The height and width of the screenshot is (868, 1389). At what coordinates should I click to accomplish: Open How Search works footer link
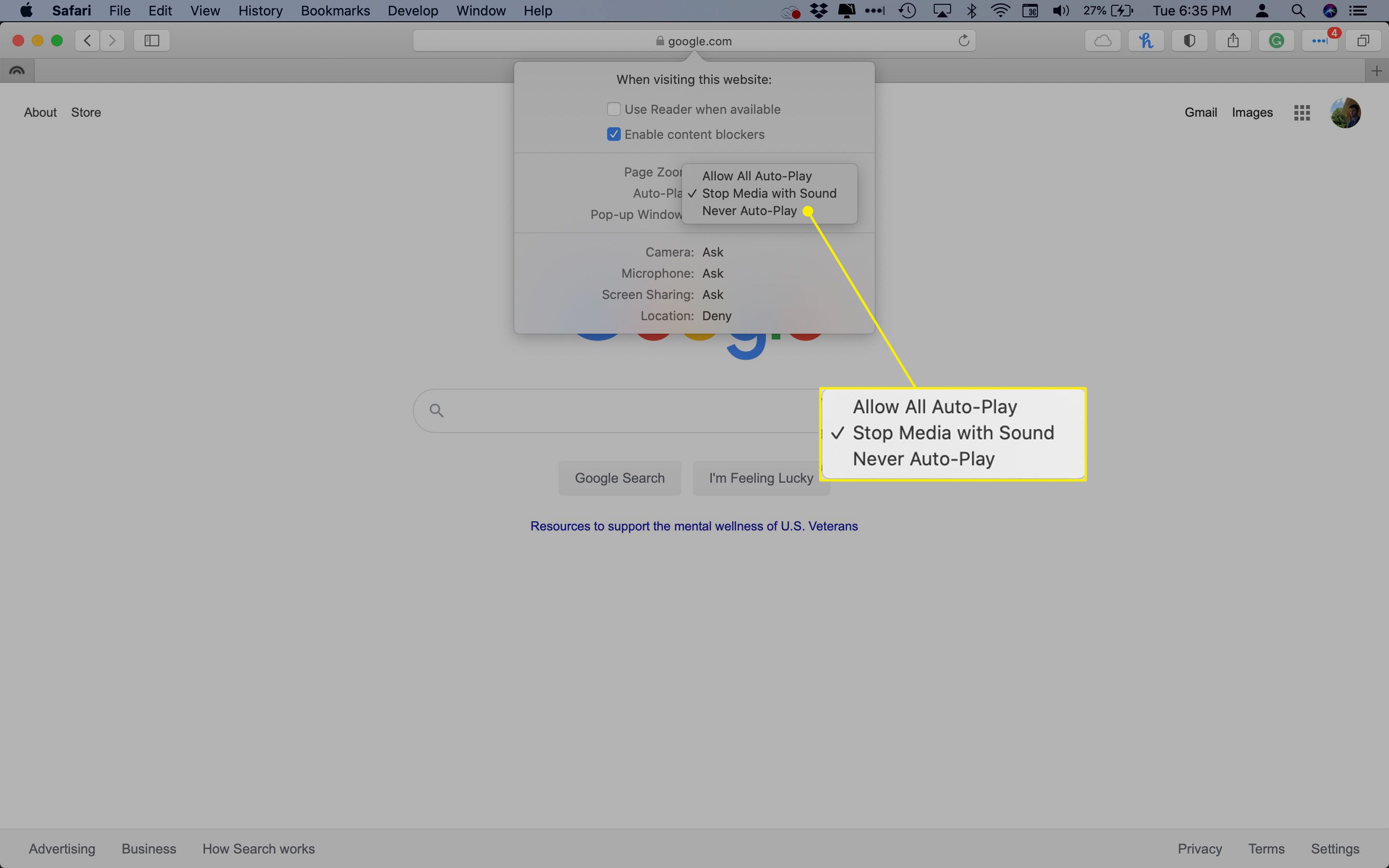[259, 849]
